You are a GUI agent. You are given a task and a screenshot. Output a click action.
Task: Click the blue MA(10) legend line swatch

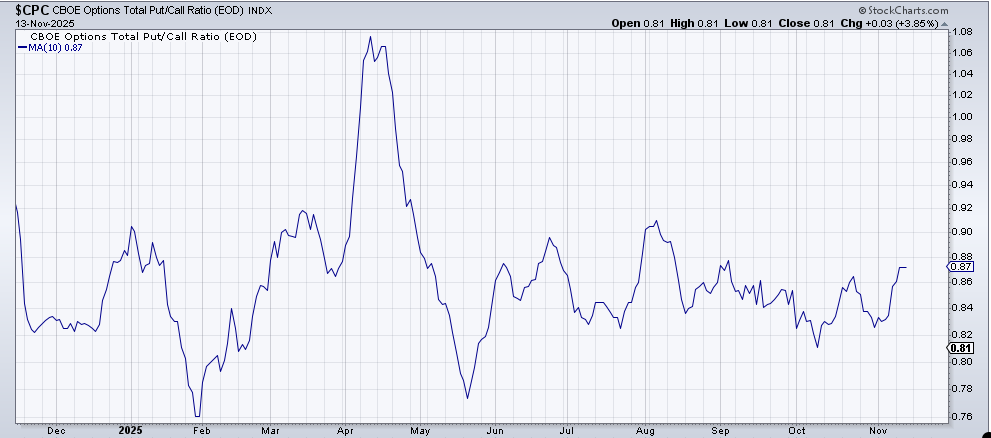pos(20,46)
